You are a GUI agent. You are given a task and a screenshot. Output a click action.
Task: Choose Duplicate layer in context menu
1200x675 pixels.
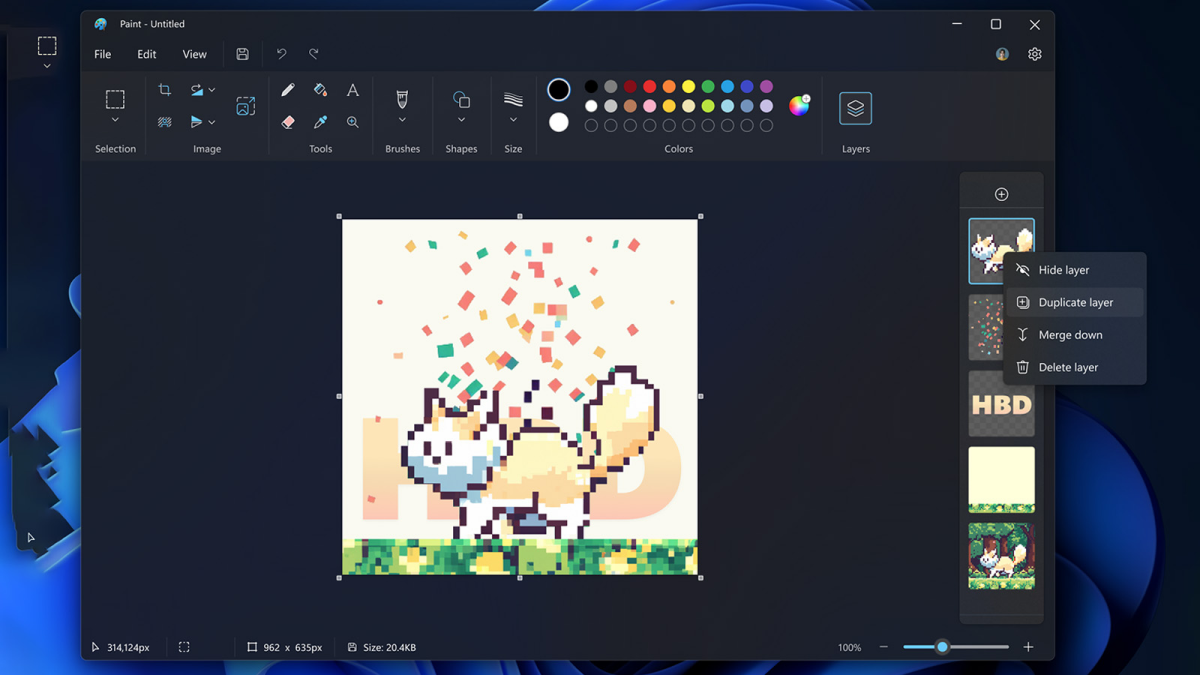point(1075,302)
